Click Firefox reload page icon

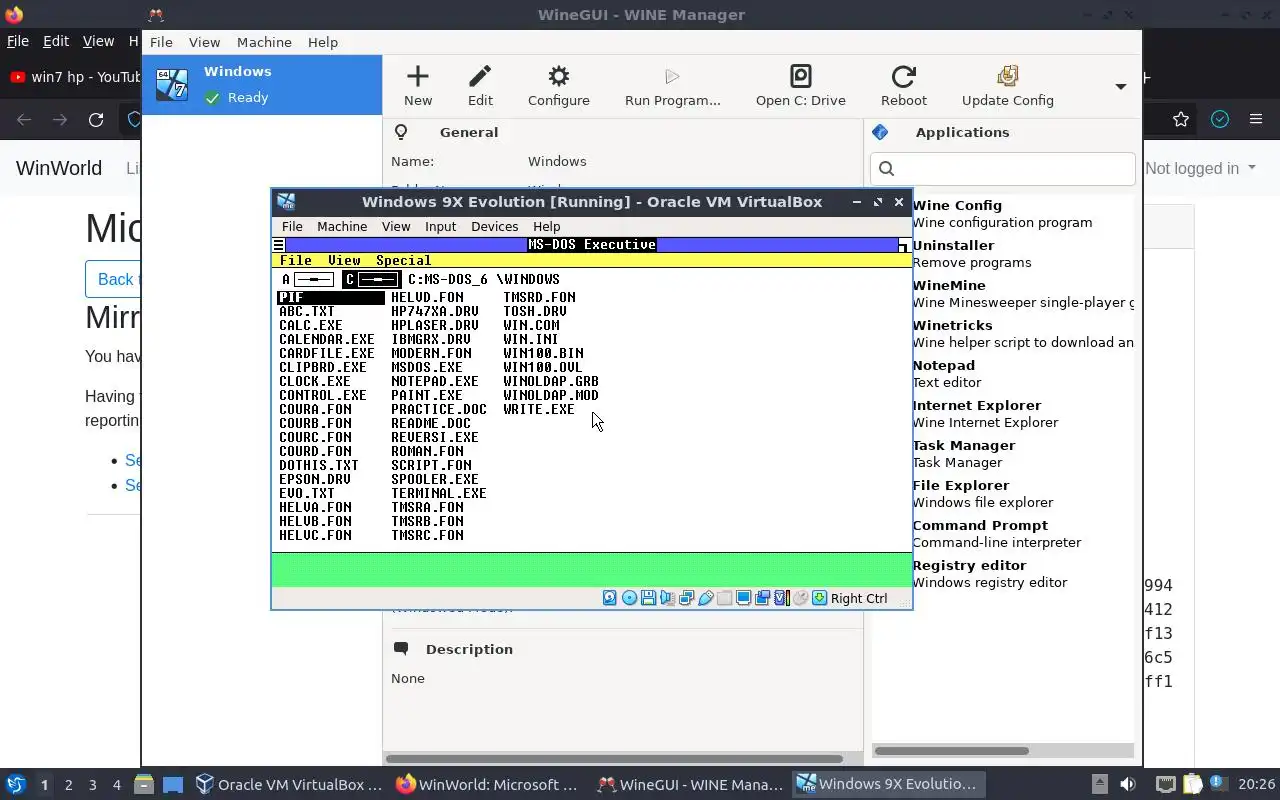point(96,119)
